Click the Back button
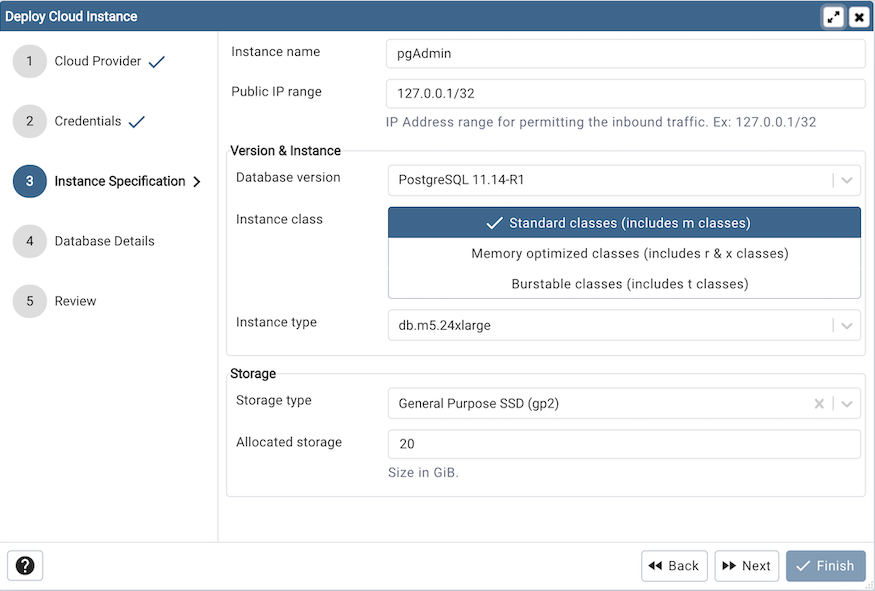The image size is (875, 591). (674, 566)
